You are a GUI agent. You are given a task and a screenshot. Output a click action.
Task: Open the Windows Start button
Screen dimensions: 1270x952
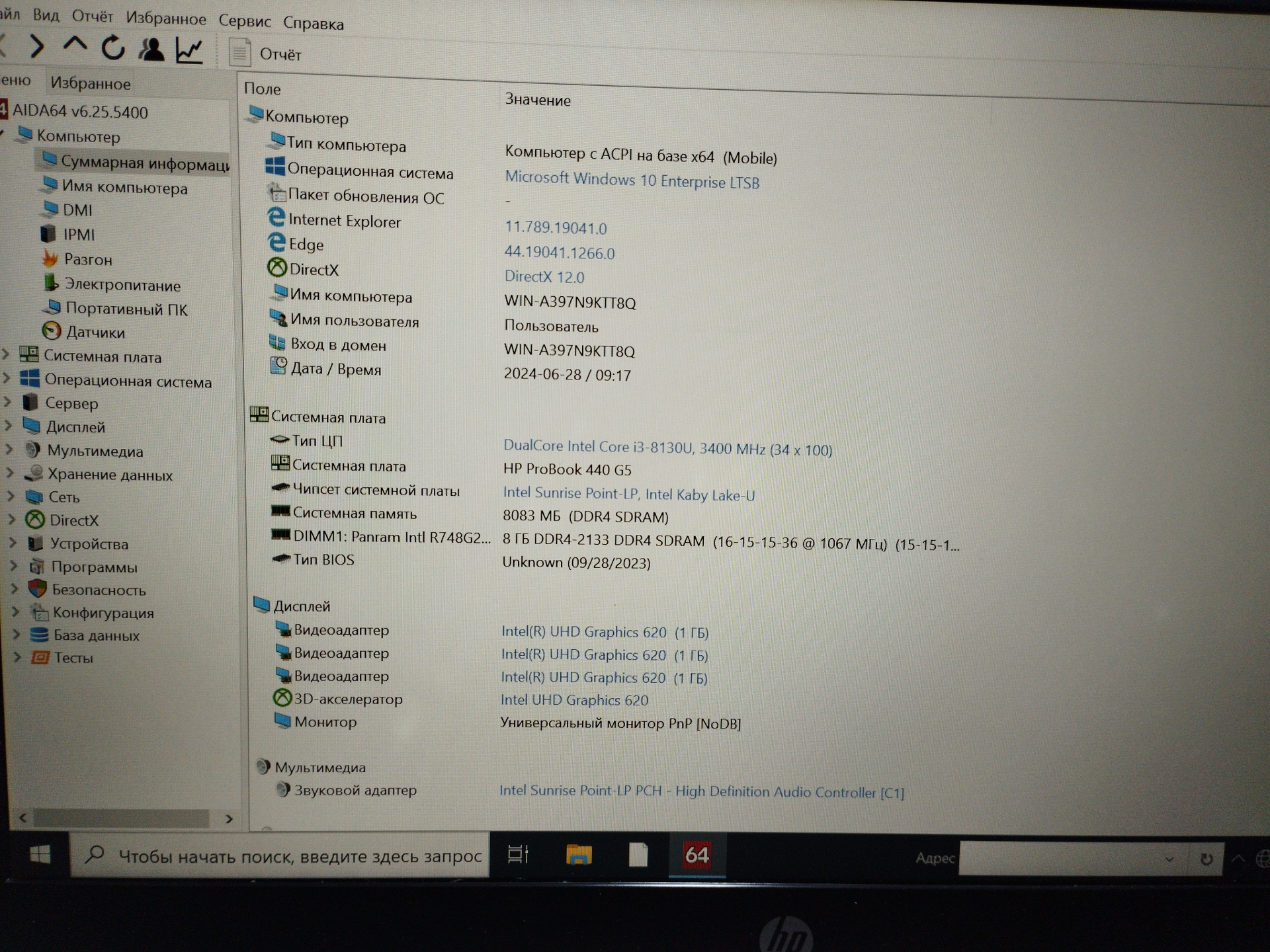click(40, 855)
